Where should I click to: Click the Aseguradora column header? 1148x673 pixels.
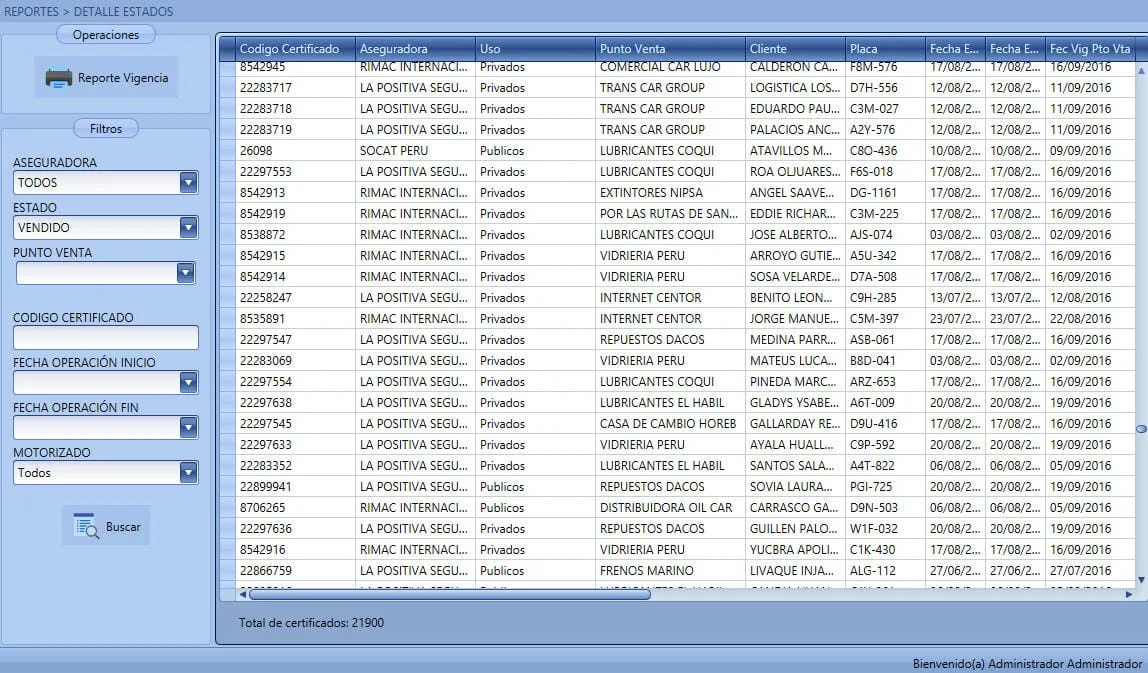point(415,48)
